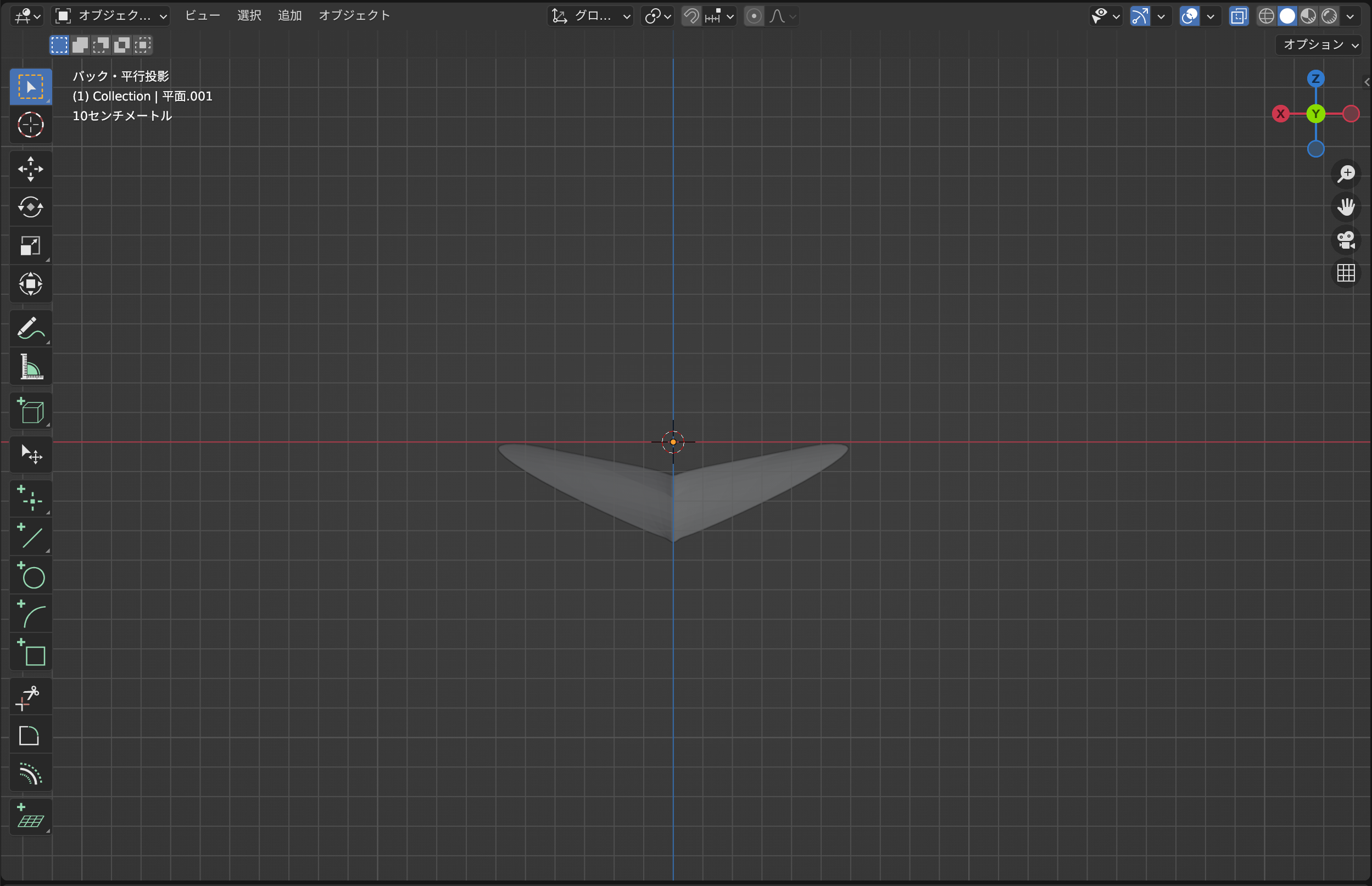
Task: Set selection mode to intersect
Action: click(142, 45)
